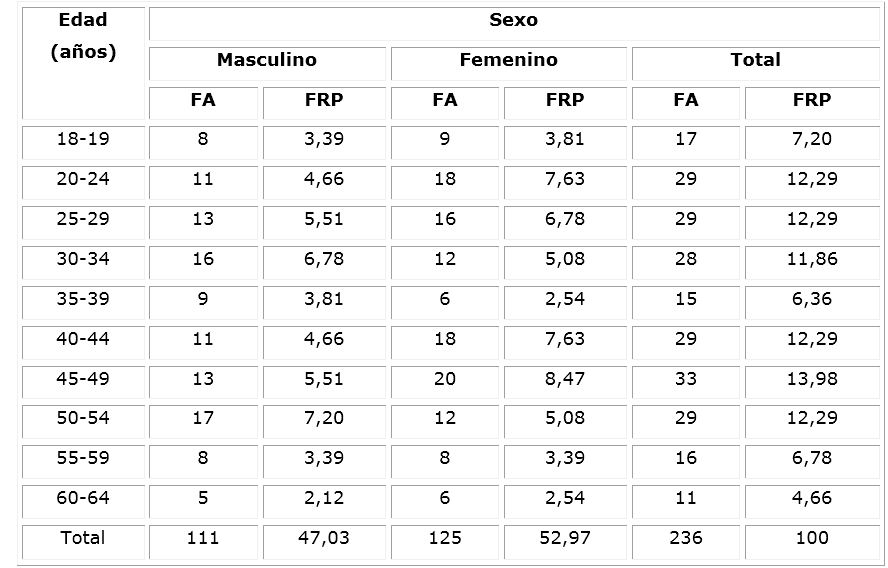
Task: Select the feminine total count 125
Action: pyautogui.click(x=445, y=538)
